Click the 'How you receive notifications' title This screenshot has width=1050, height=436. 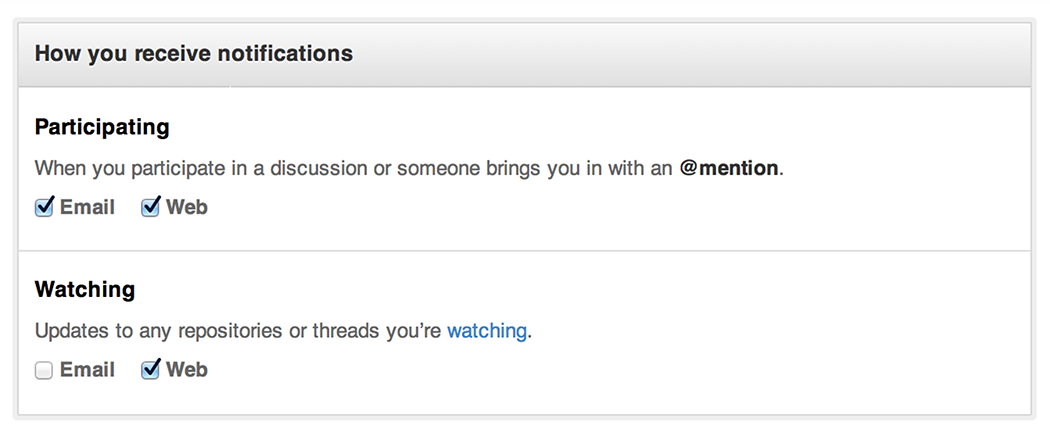(193, 53)
